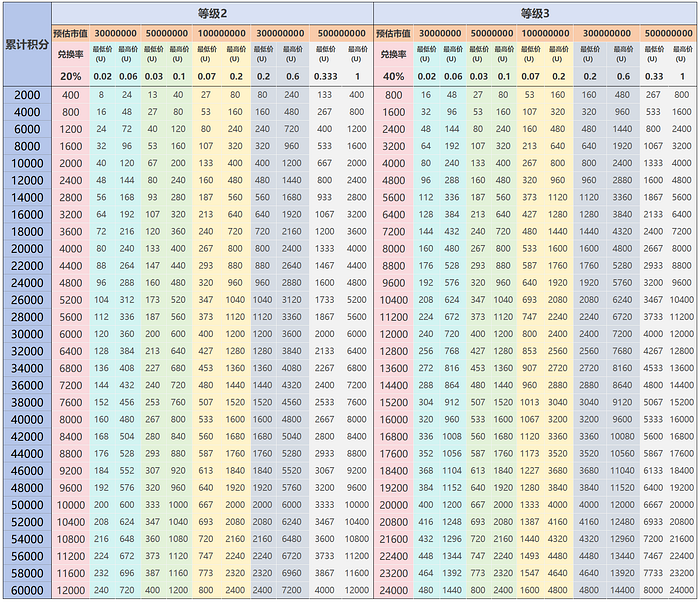Click 预估市值 label under 等级2
Image resolution: width=700 pixels, height=602 pixels.
click(71, 33)
